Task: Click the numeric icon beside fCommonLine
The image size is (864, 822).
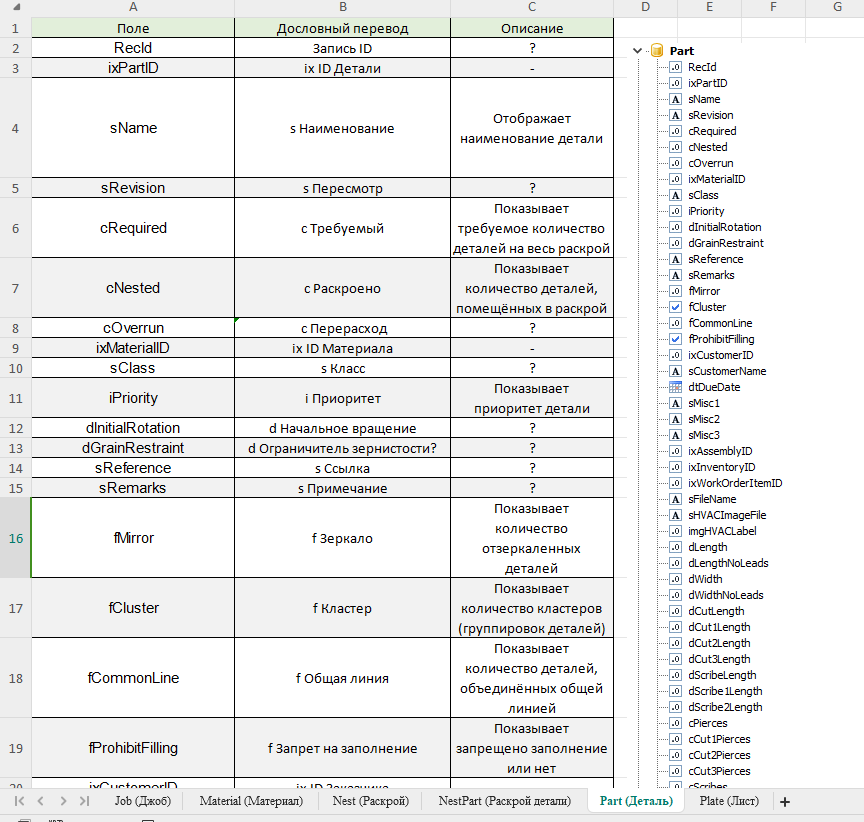Action: [x=676, y=323]
